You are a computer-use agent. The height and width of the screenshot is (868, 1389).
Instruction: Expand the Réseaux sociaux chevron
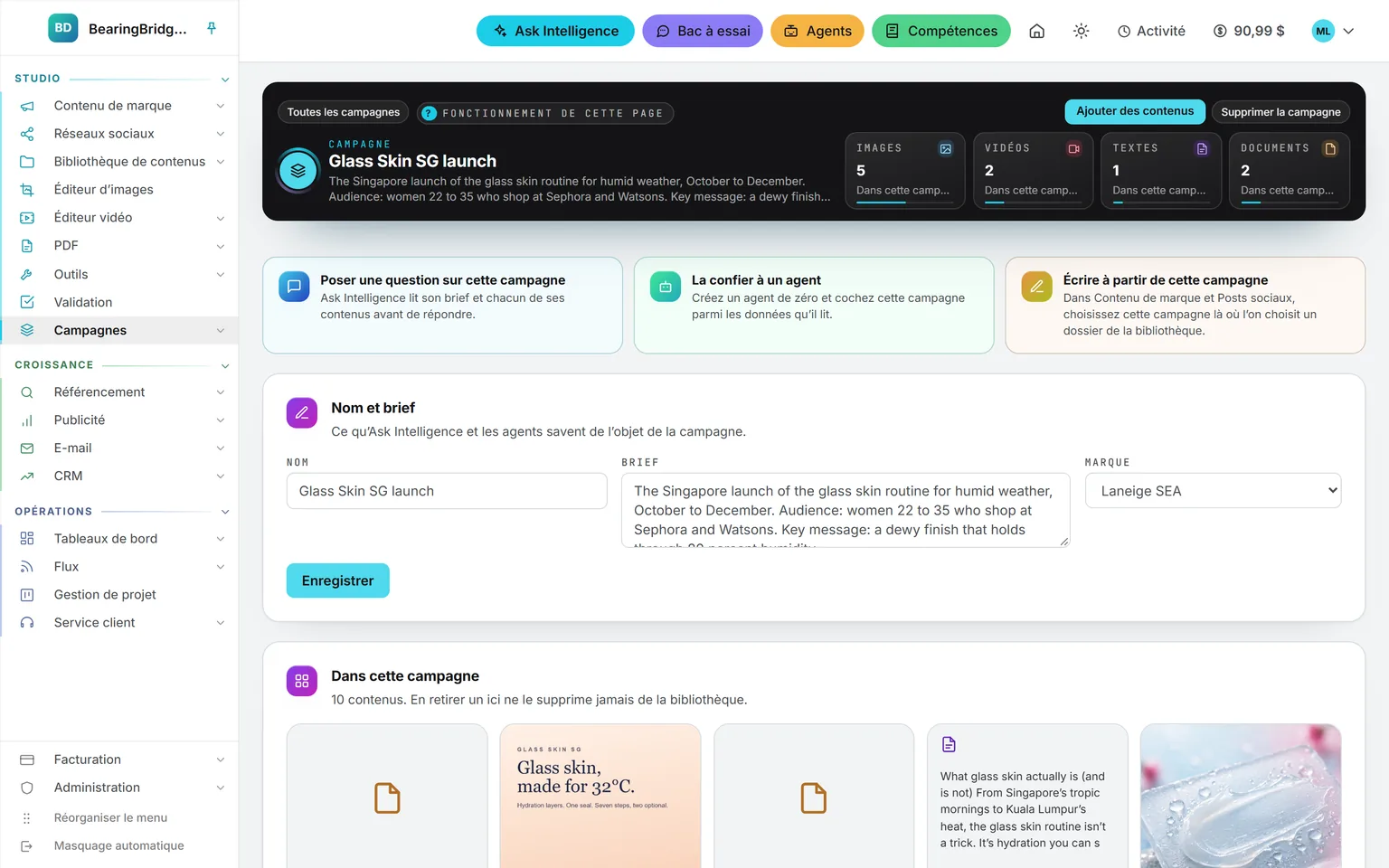tap(220, 134)
